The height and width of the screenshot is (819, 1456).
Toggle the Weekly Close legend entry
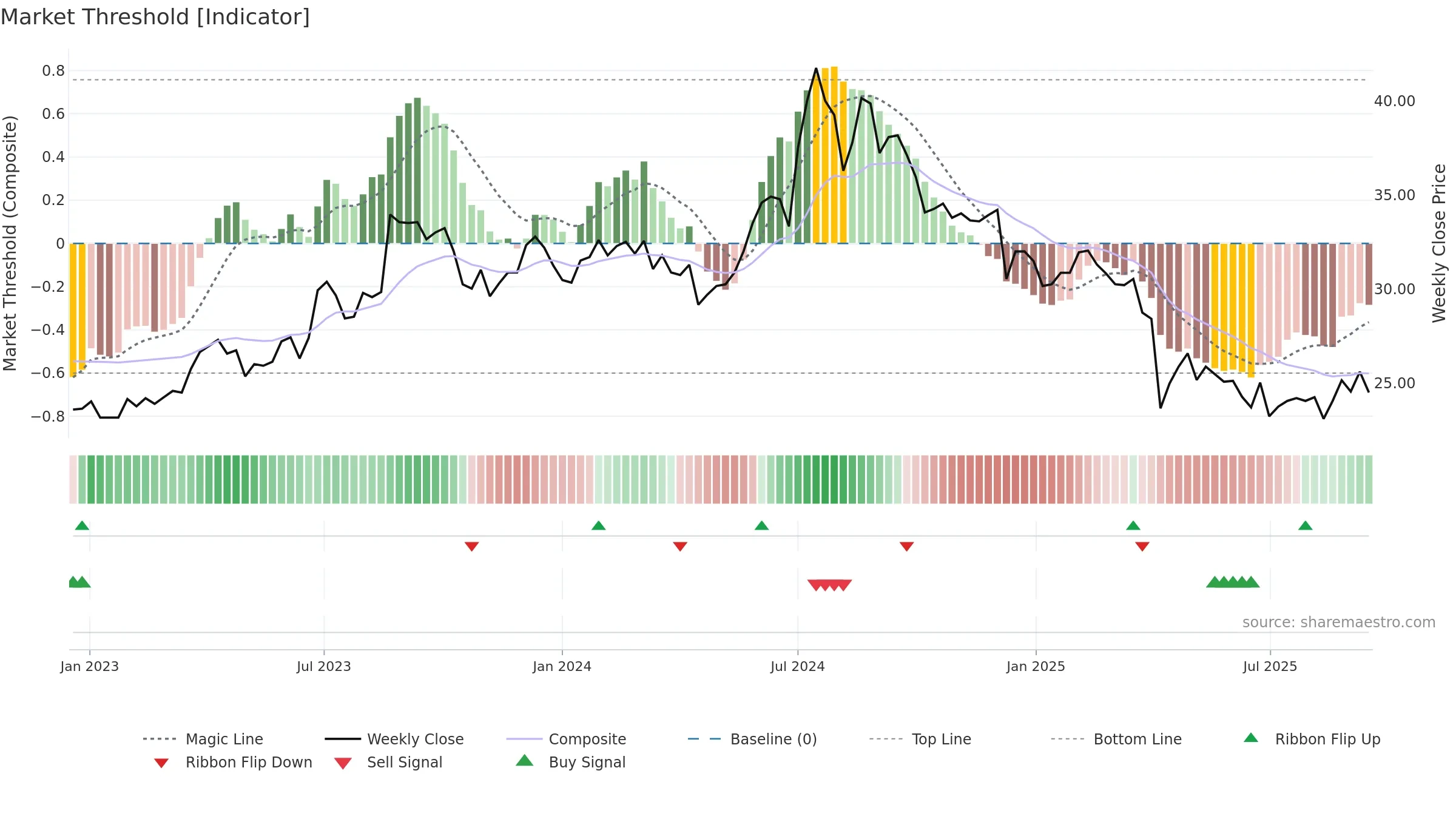click(x=394, y=739)
